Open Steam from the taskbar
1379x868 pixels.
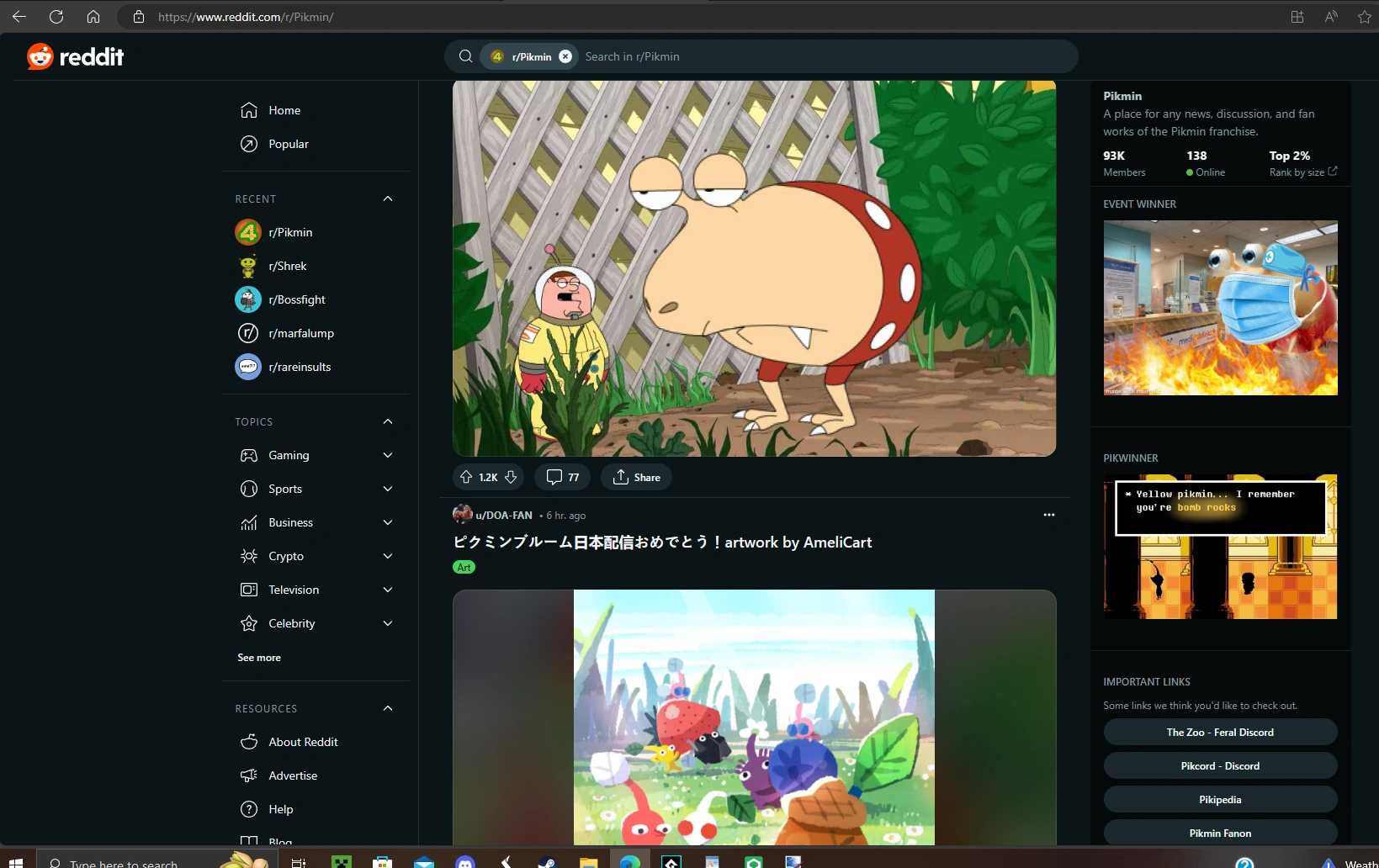point(548,862)
